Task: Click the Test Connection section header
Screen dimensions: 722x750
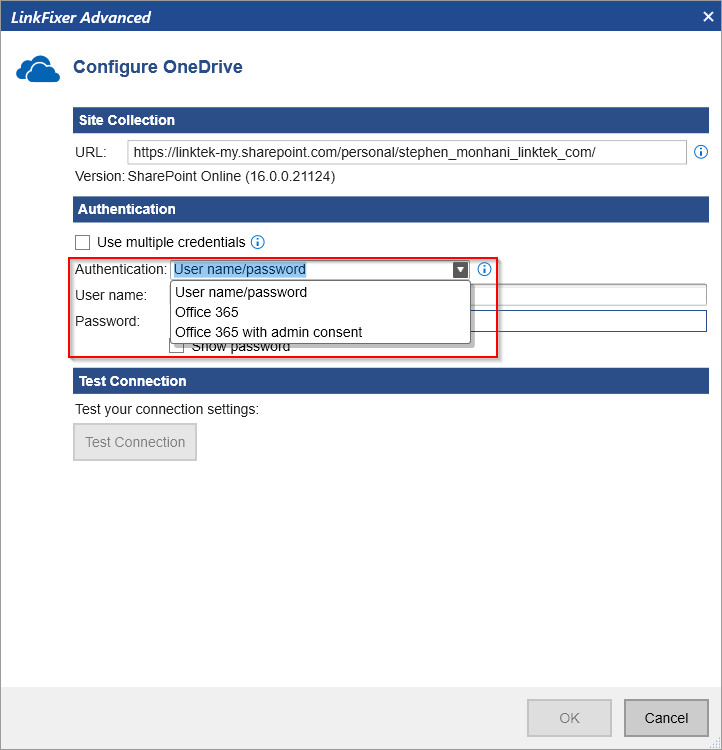Action: 390,381
